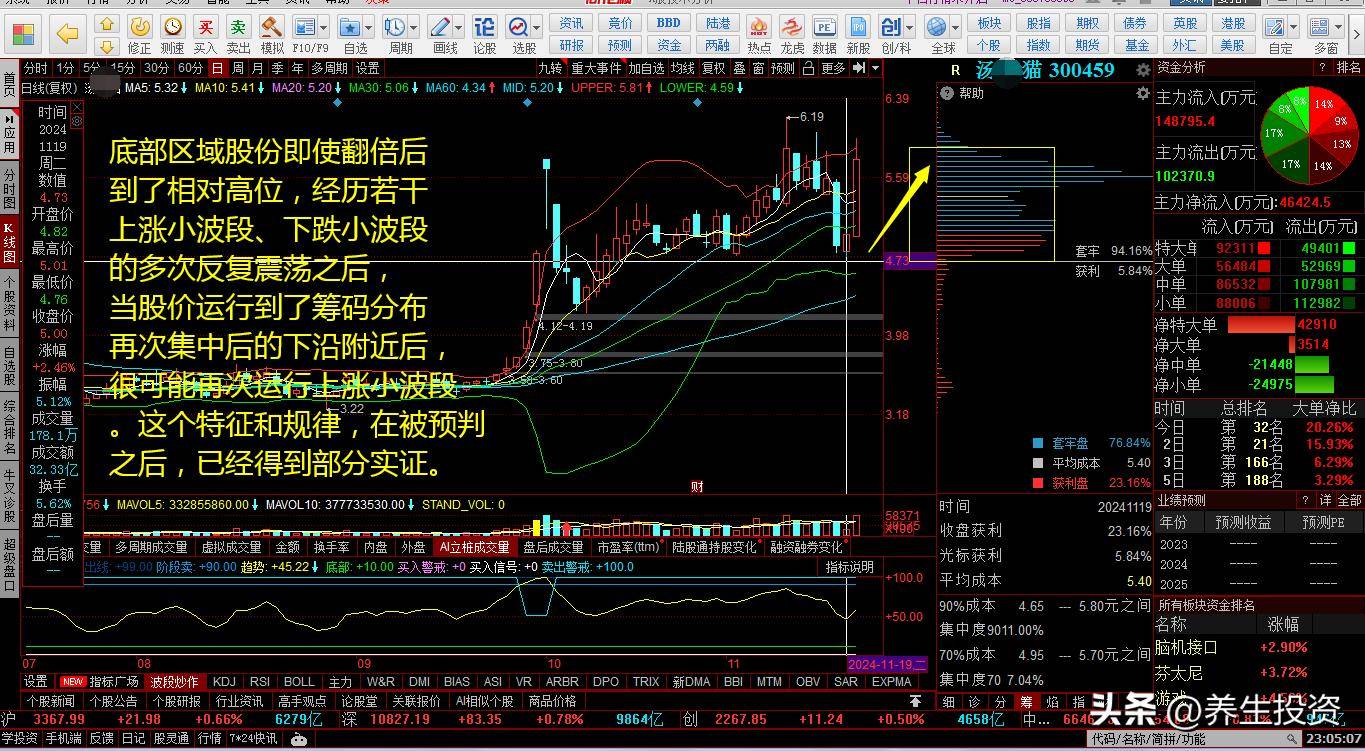Open the 测速 speed test tool
Screen dimensions: 1365x751
click(173, 35)
